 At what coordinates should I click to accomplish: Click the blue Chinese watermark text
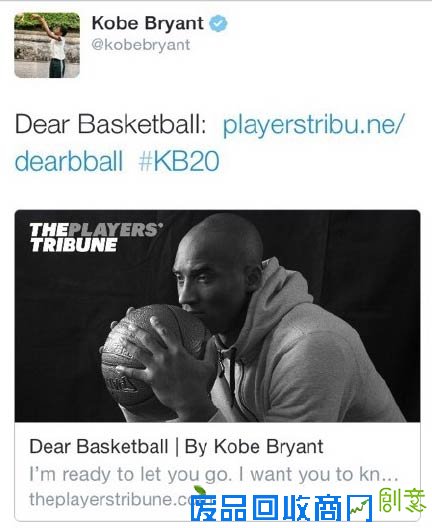pos(281,508)
